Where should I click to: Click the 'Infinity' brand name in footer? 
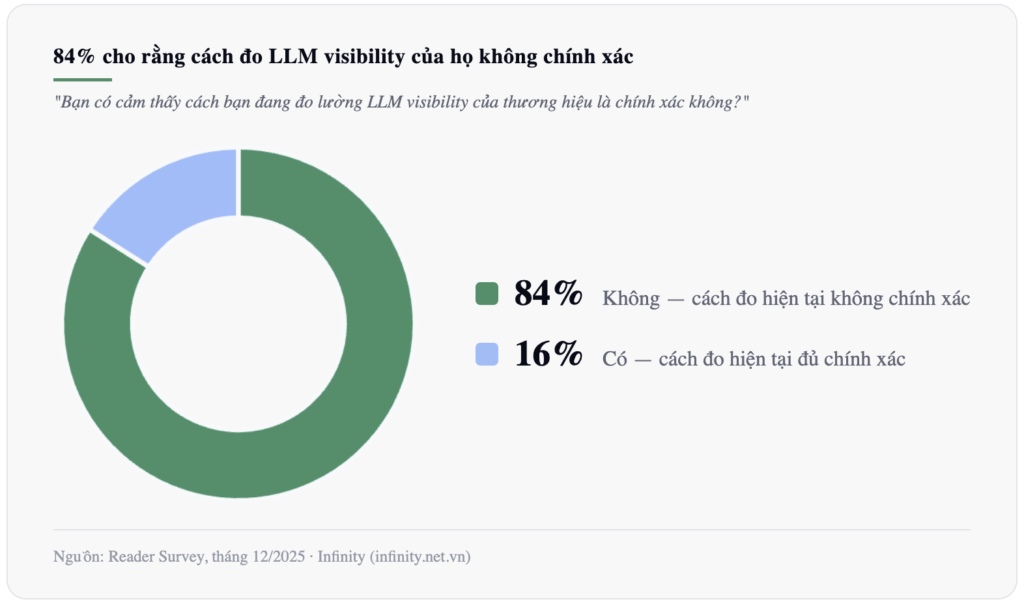tap(341, 556)
